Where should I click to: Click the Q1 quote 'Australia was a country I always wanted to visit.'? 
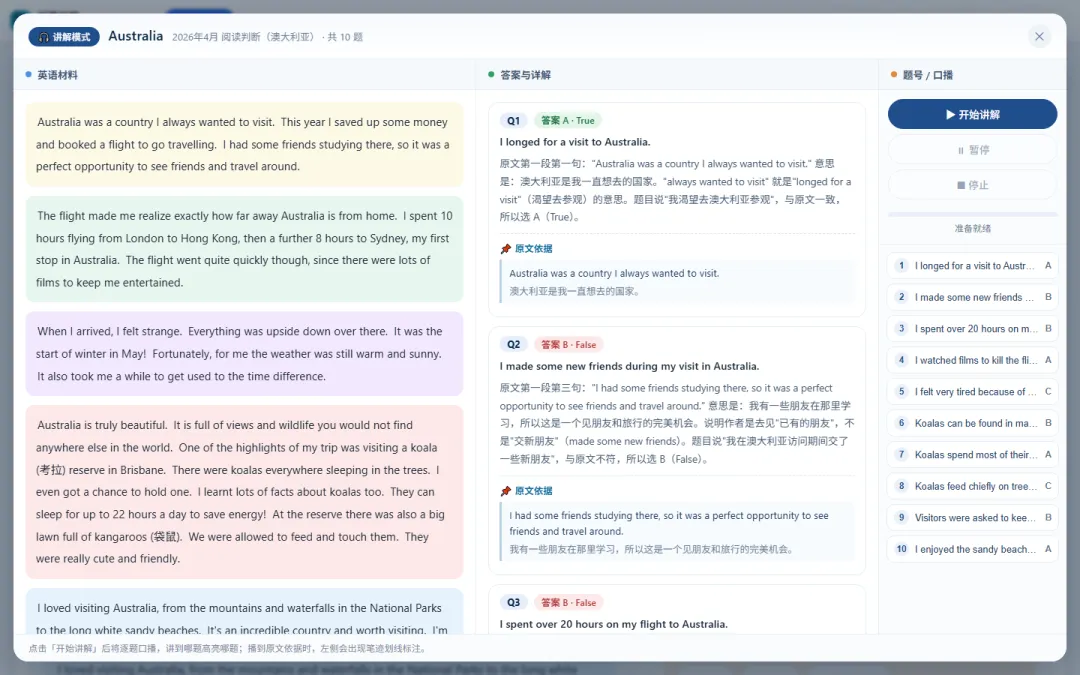(614, 273)
